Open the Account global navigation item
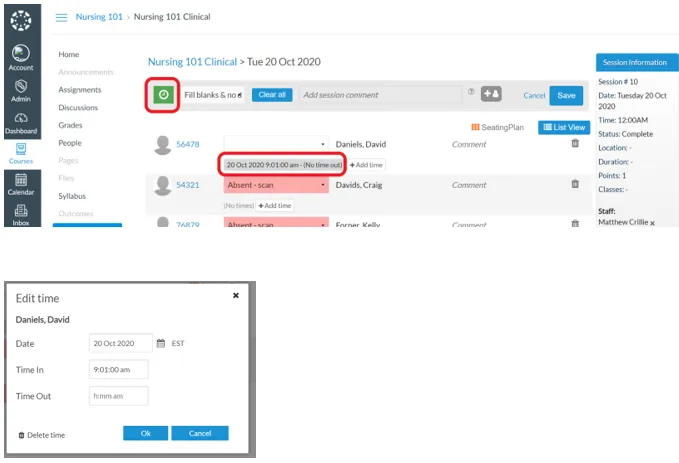The image size is (679, 463). (x=21, y=58)
